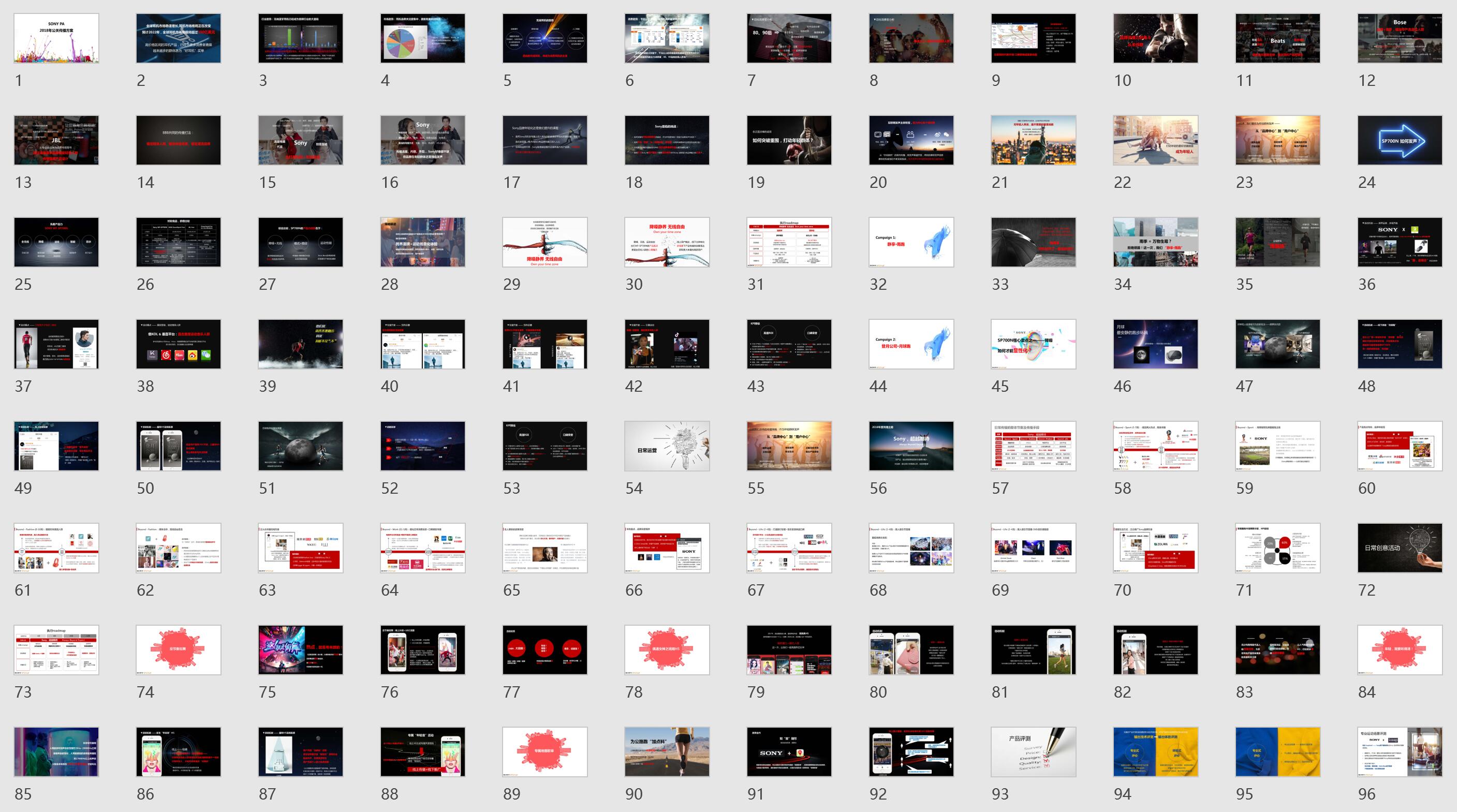This screenshot has width=1457, height=812.
Task: Select slide 39 dark sprinter thumbnail
Action: (301, 344)
